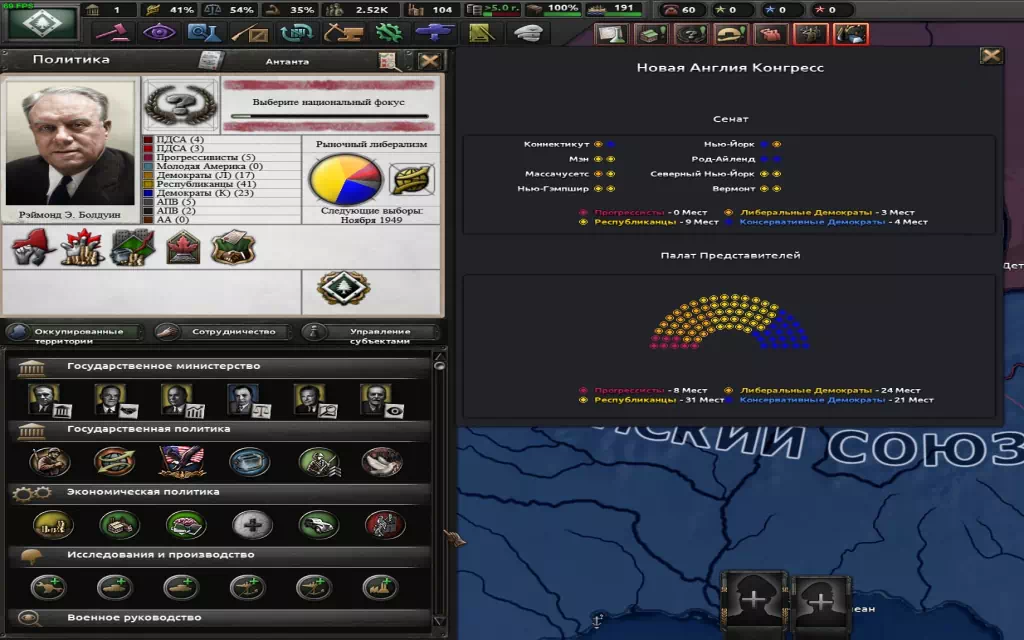Click the maple leaf national spirit icon
The width and height of the screenshot is (1024, 640).
point(185,247)
